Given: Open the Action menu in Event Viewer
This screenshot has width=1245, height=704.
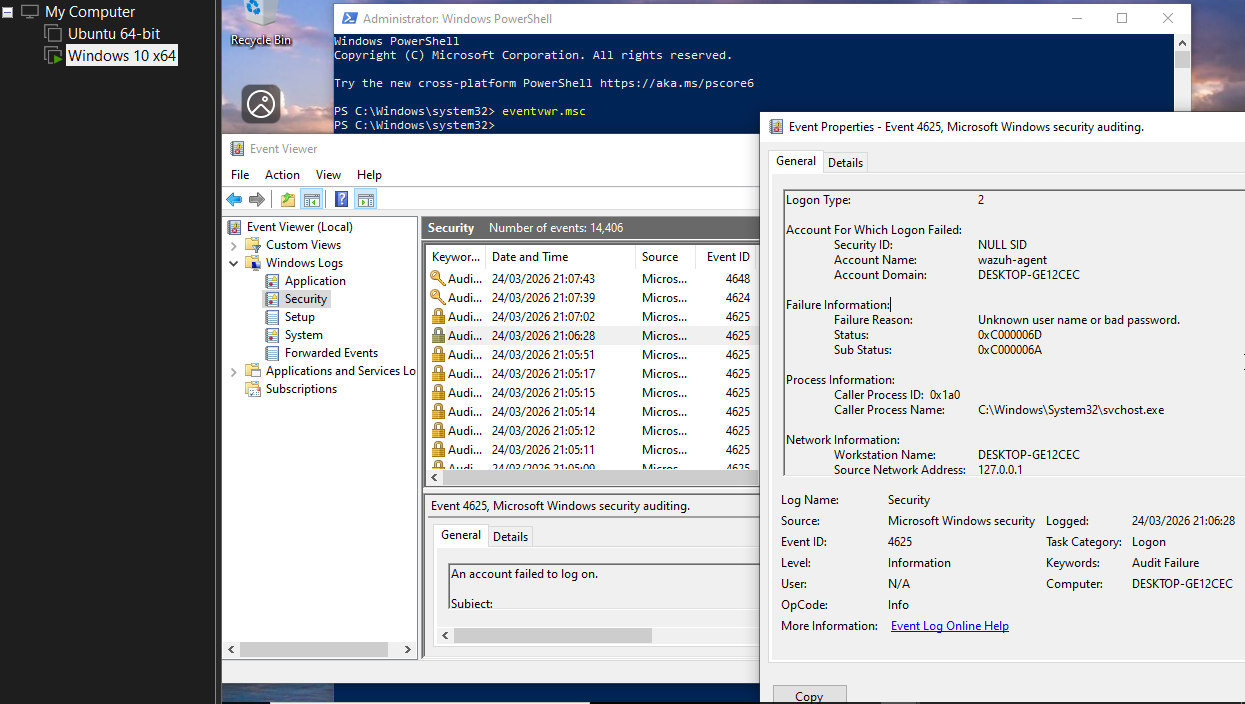Looking at the screenshot, I should click(282, 174).
